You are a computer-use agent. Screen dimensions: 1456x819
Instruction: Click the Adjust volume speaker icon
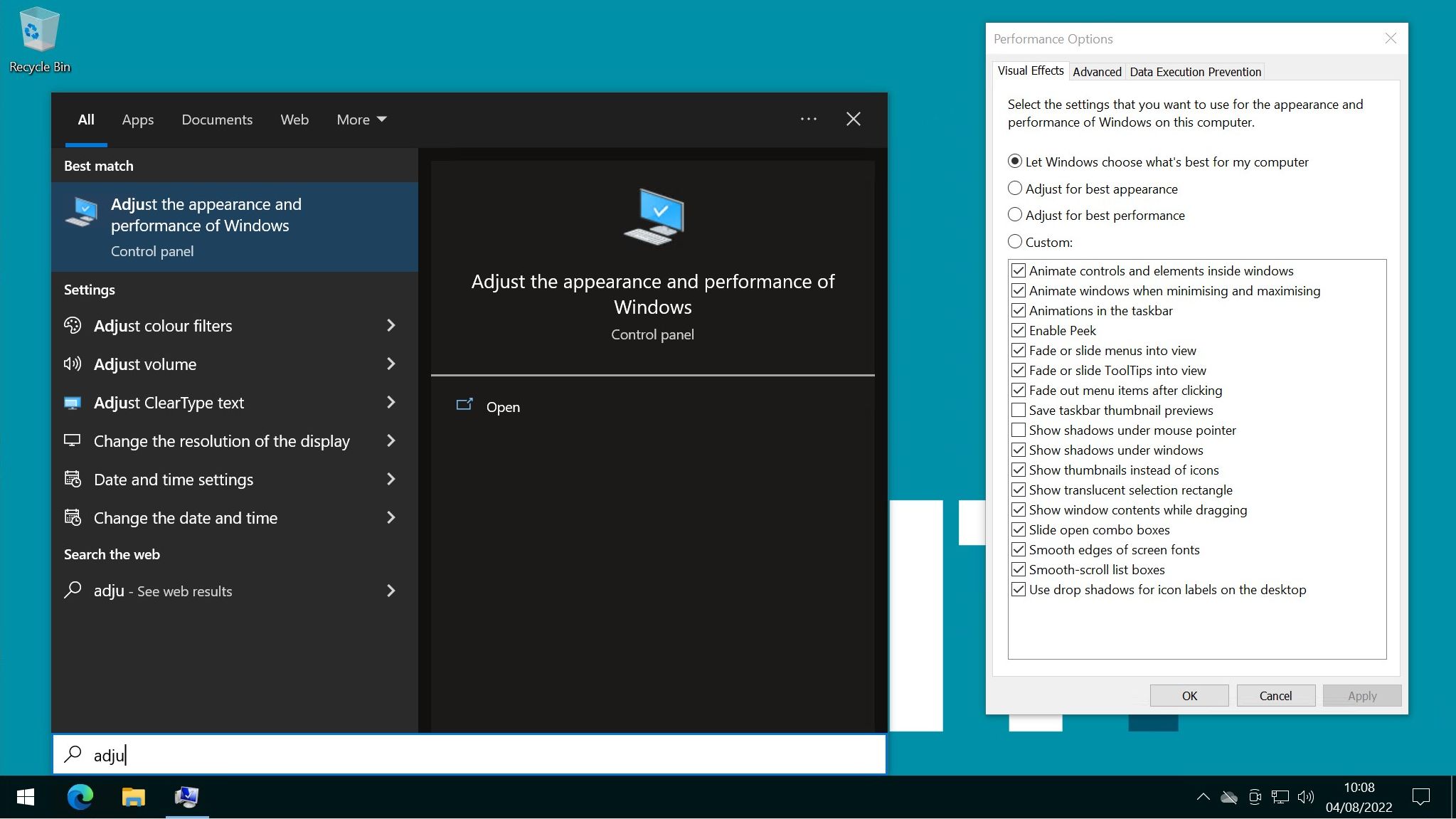point(73,364)
